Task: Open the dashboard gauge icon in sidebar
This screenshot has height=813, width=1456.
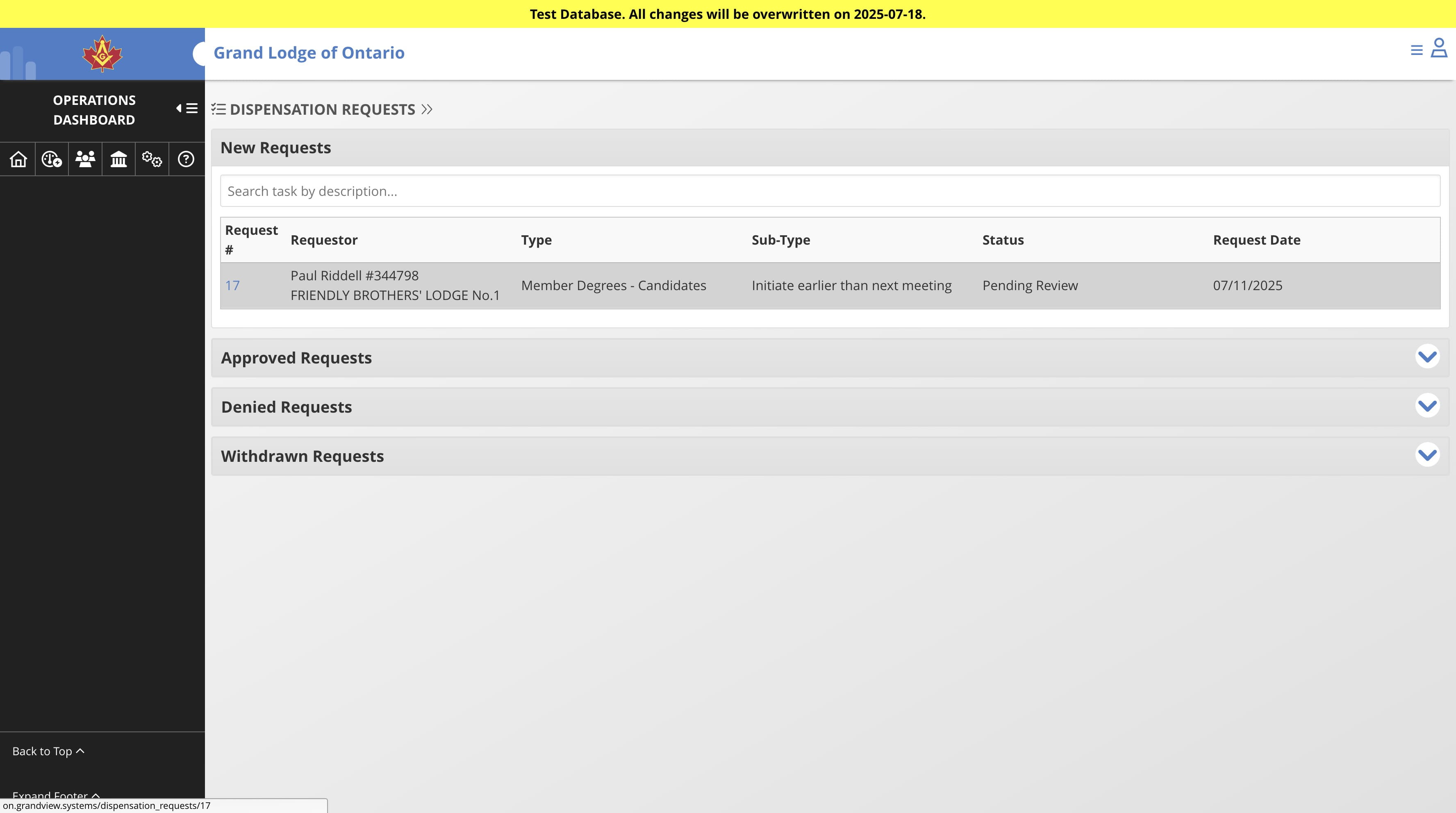Action: [x=51, y=159]
